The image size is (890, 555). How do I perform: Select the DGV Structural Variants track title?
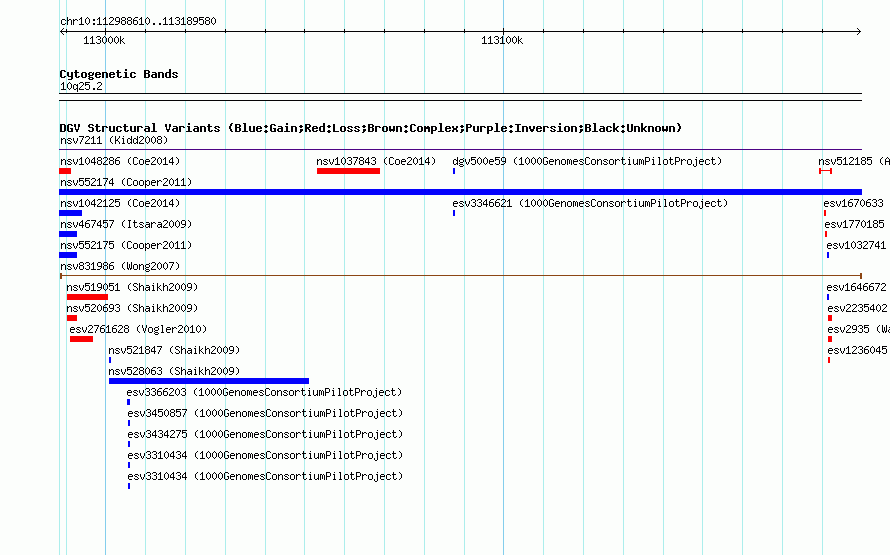[371, 128]
